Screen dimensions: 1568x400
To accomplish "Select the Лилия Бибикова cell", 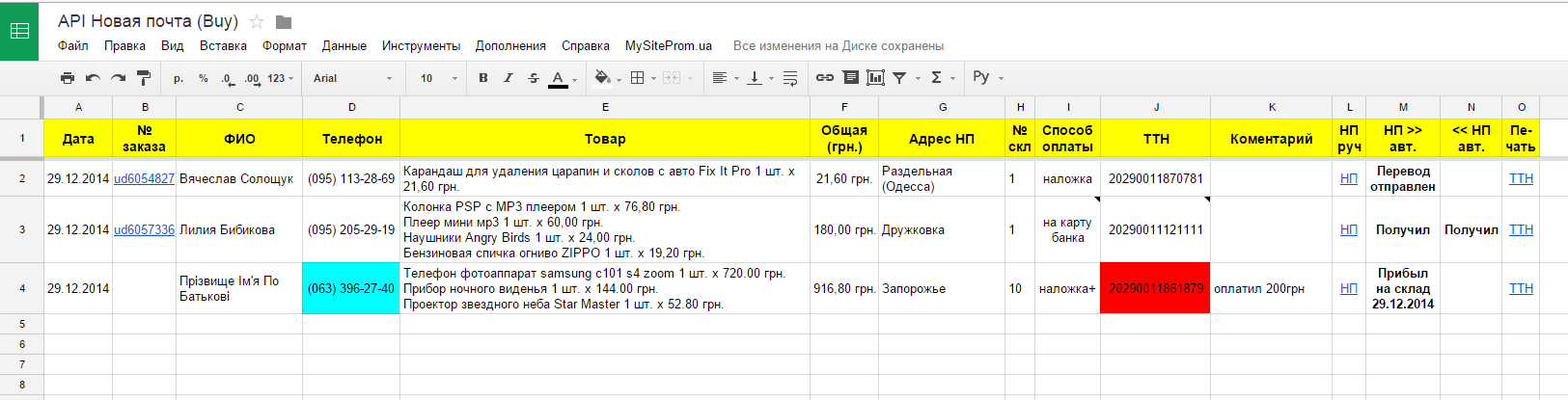I will pyautogui.click(x=239, y=229).
